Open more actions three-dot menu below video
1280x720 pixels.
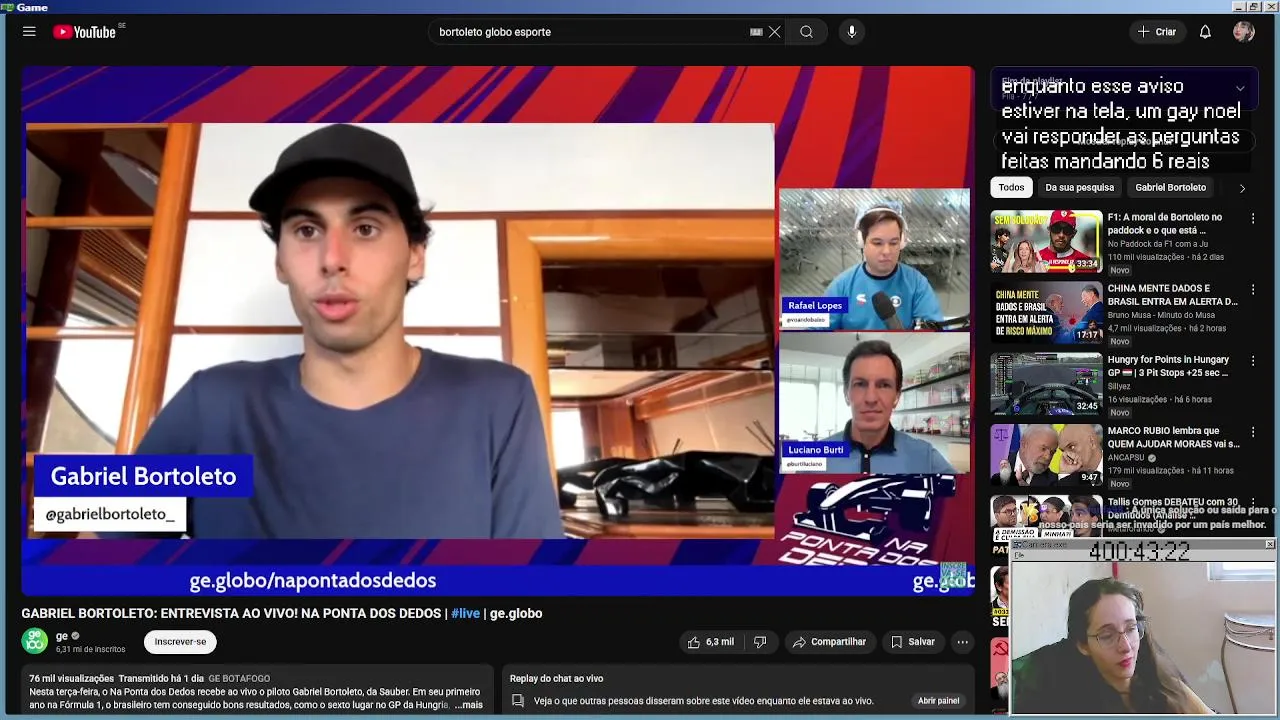(x=962, y=642)
